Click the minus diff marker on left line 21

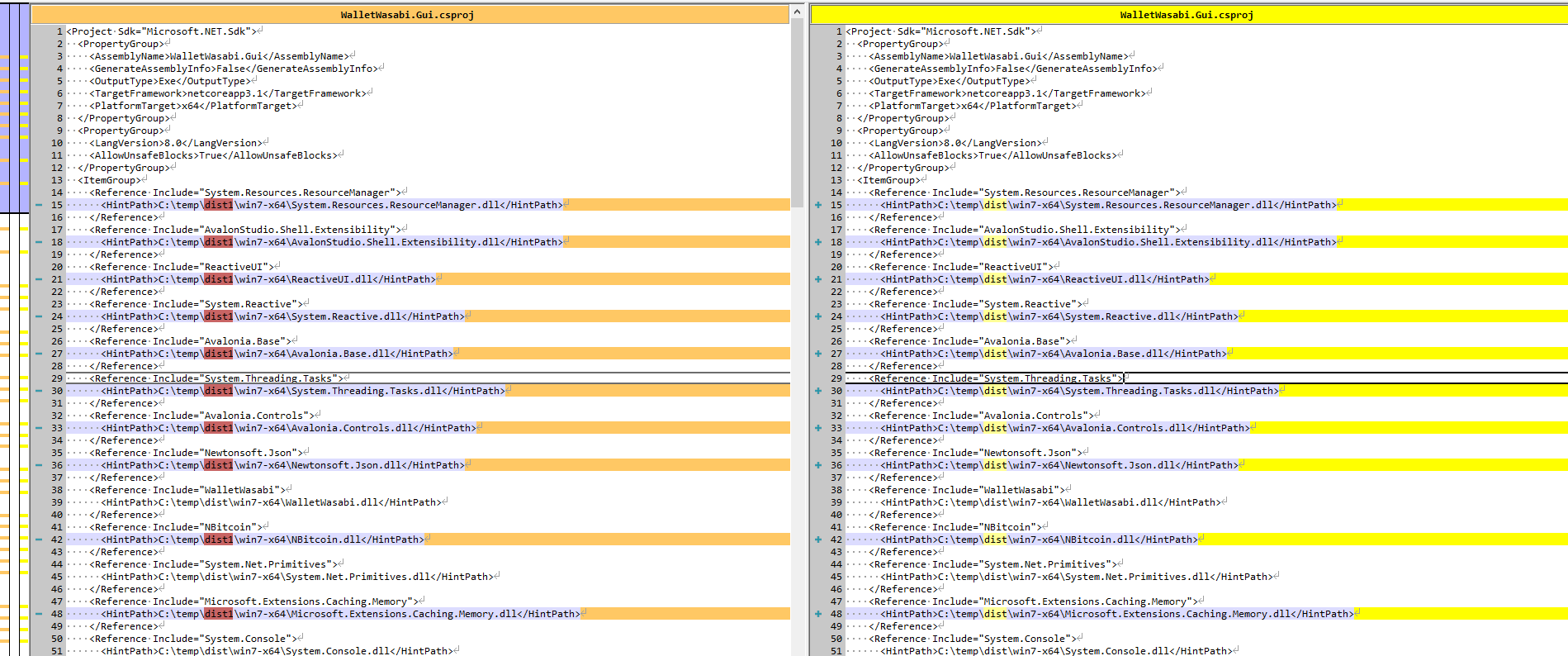(39, 279)
